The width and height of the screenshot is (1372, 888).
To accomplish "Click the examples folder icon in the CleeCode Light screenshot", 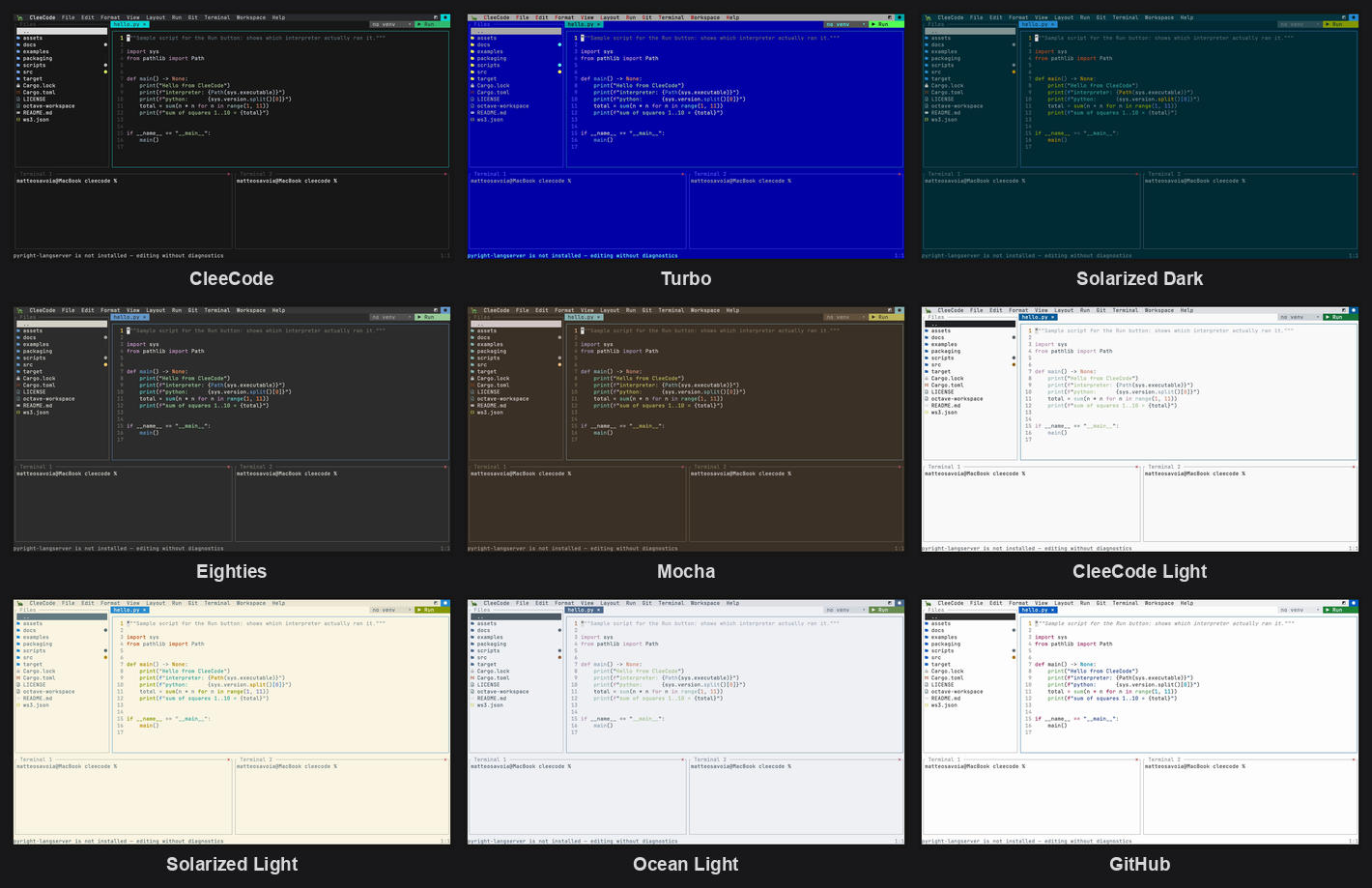I will [x=927, y=345].
